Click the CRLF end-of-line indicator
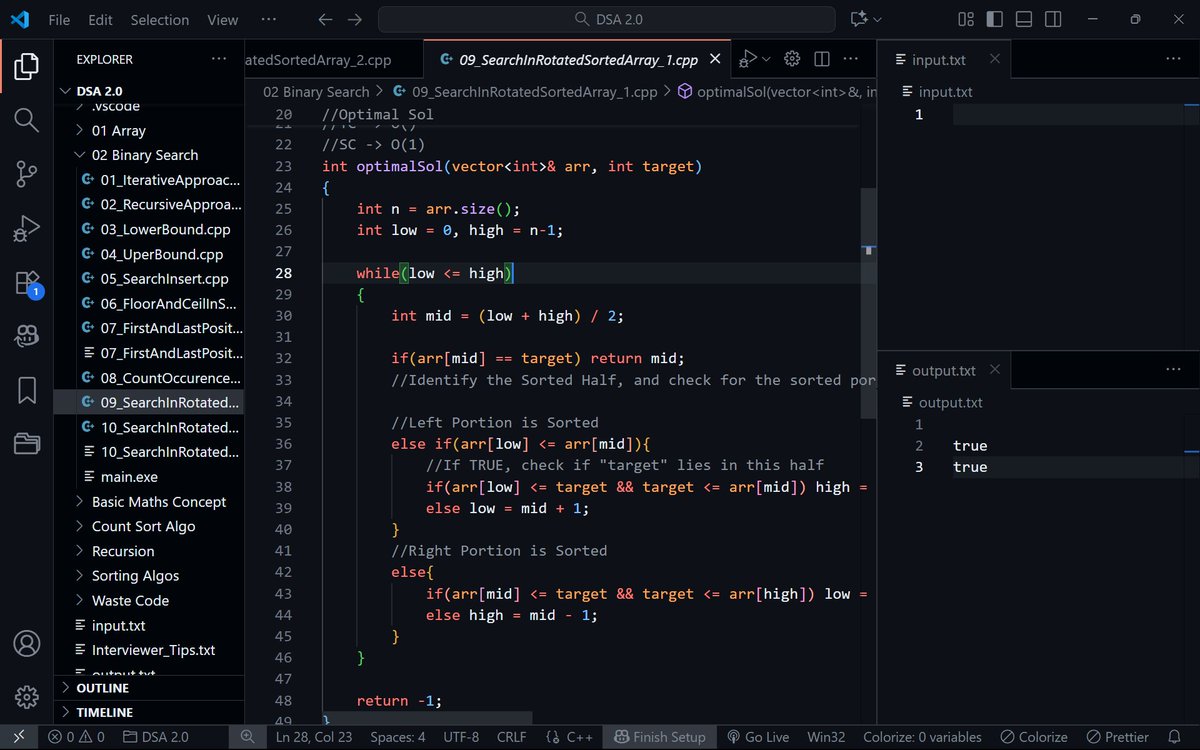Viewport: 1200px width, 750px height. [x=511, y=737]
